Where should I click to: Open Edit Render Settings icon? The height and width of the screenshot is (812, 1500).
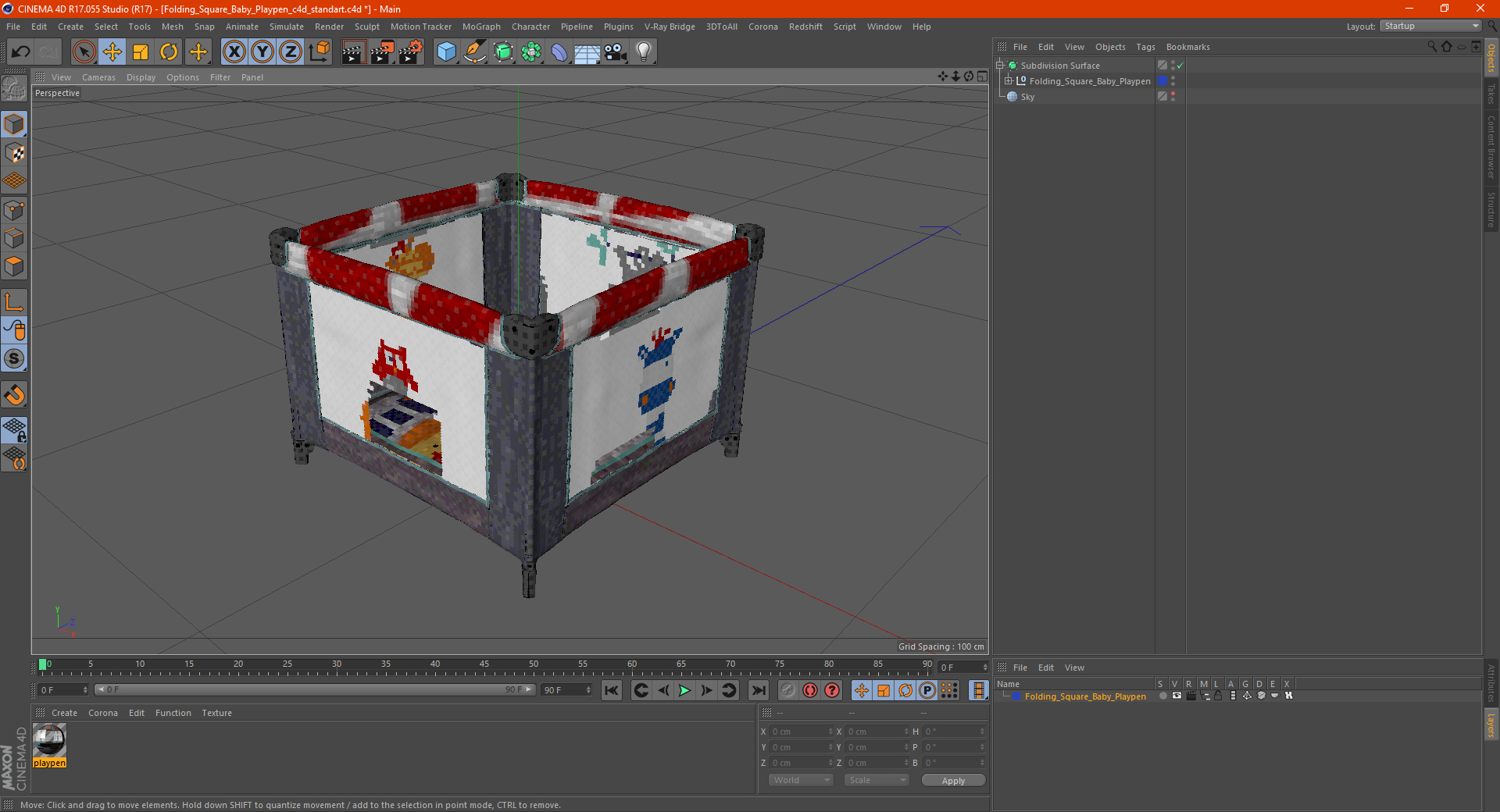411,52
